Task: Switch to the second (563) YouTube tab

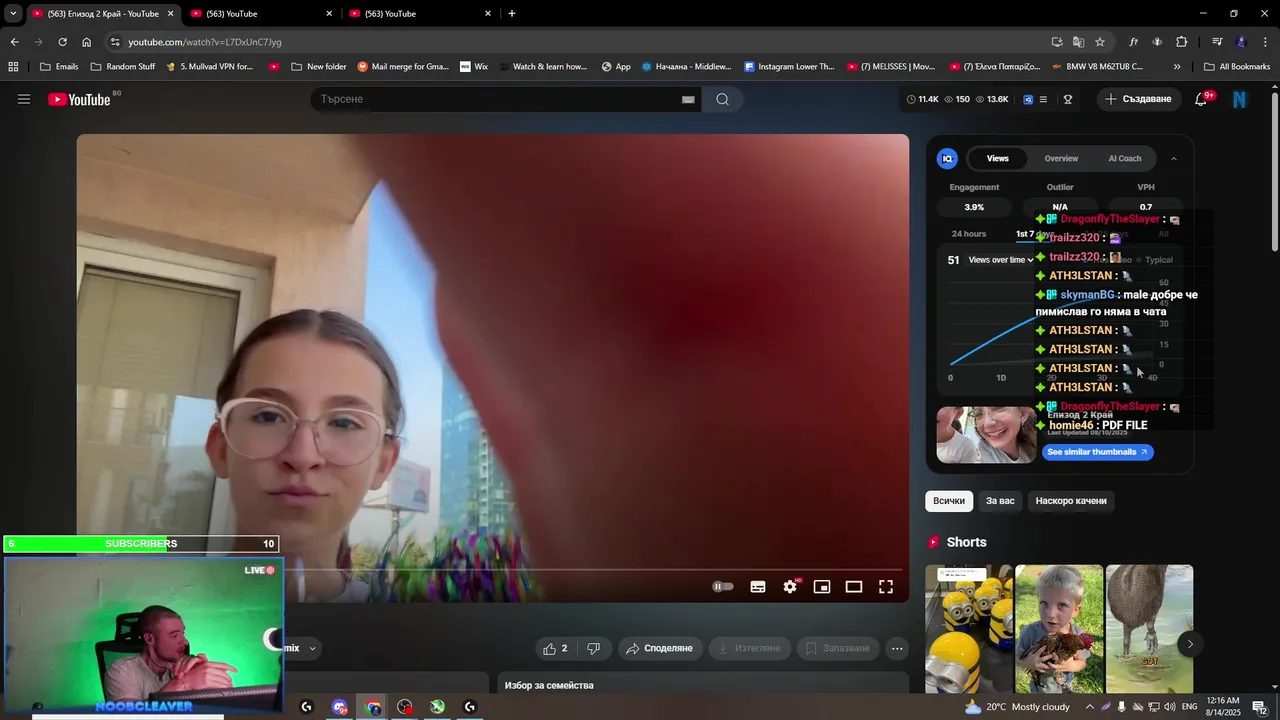Action: (x=260, y=13)
